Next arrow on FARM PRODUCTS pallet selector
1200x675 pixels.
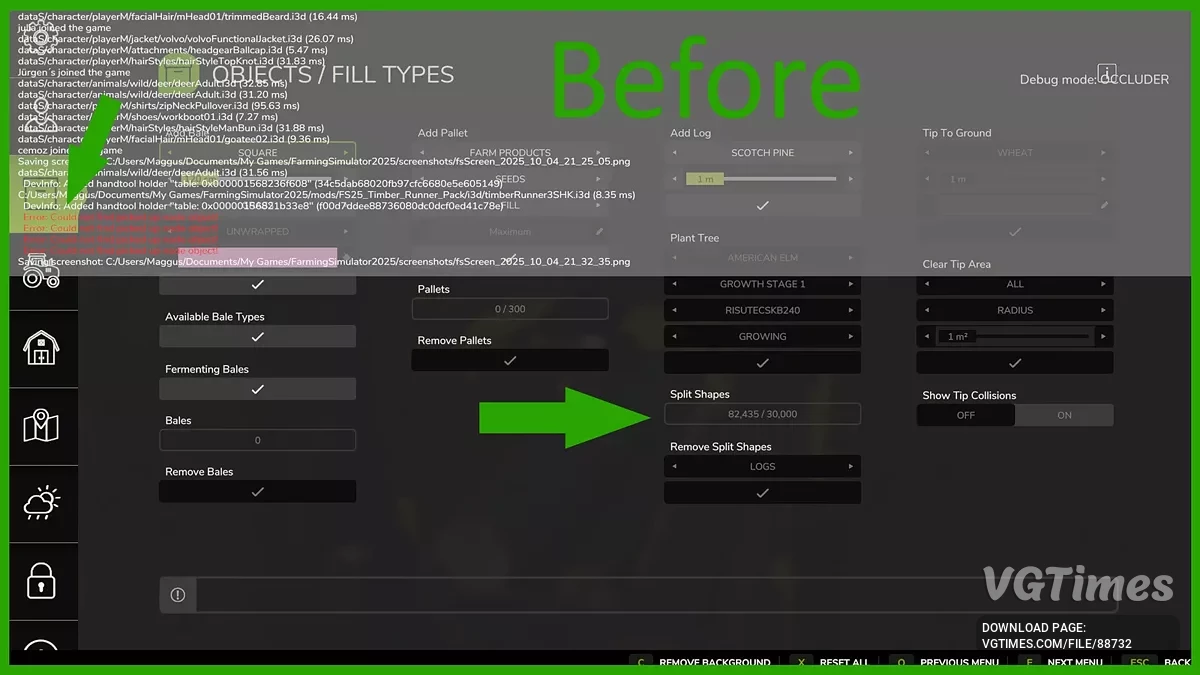pos(599,153)
